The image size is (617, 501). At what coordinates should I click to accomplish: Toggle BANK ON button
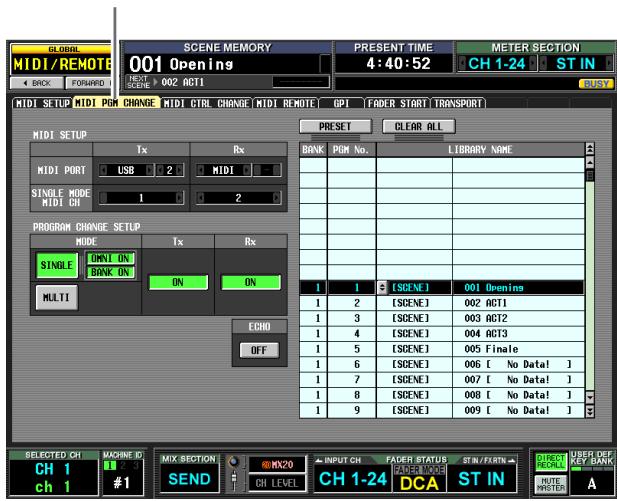coord(111,272)
